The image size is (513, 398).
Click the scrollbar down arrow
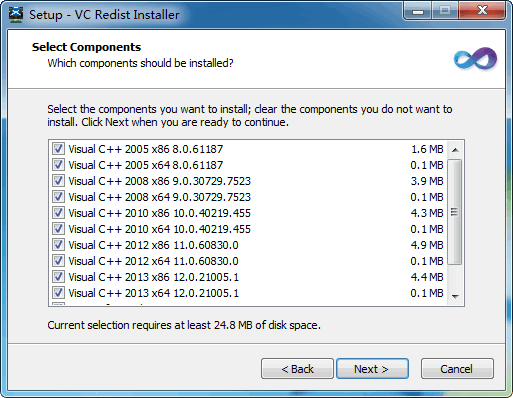pos(455,296)
